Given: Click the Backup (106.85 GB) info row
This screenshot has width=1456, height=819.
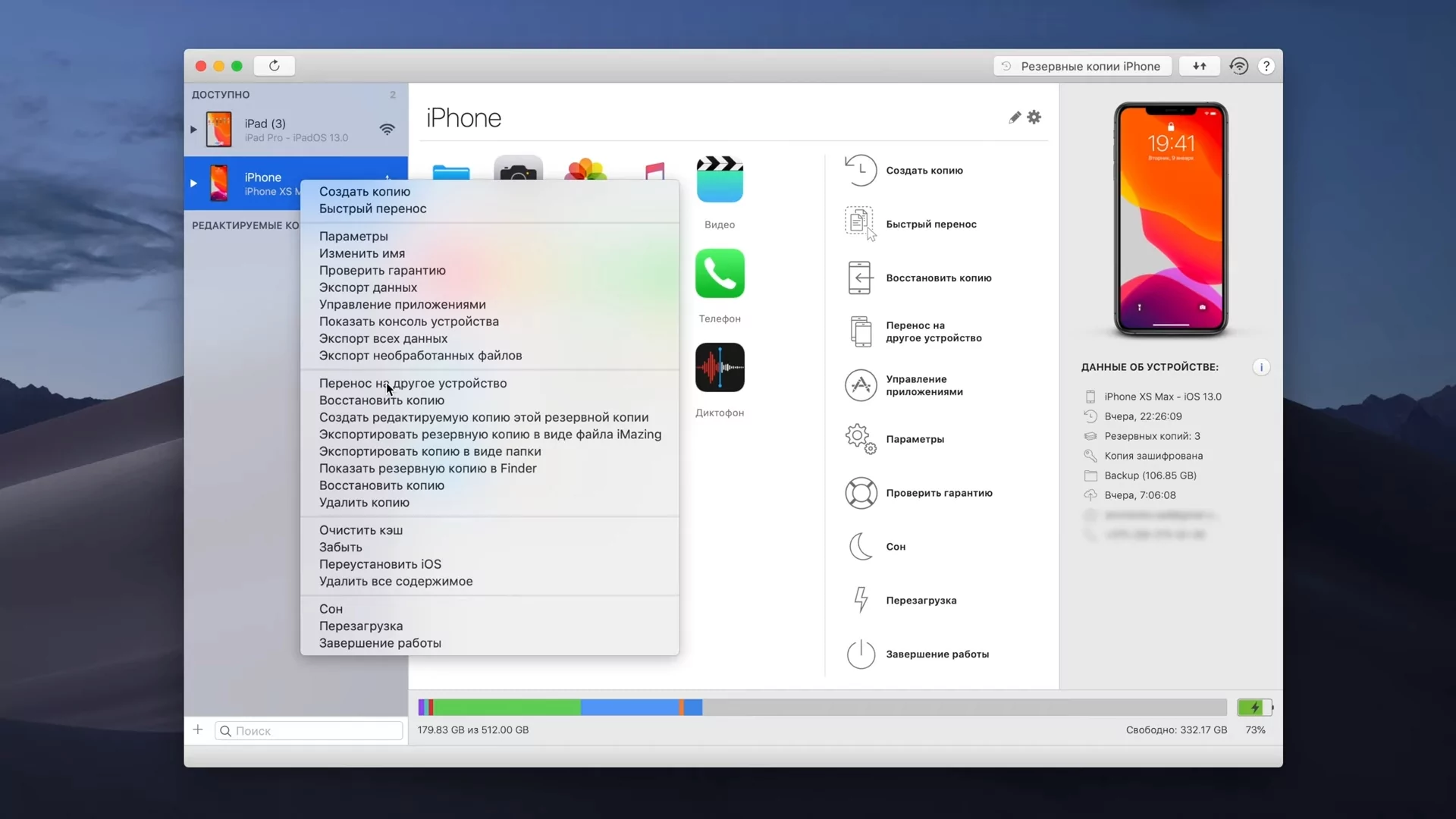Looking at the screenshot, I should tap(1141, 475).
